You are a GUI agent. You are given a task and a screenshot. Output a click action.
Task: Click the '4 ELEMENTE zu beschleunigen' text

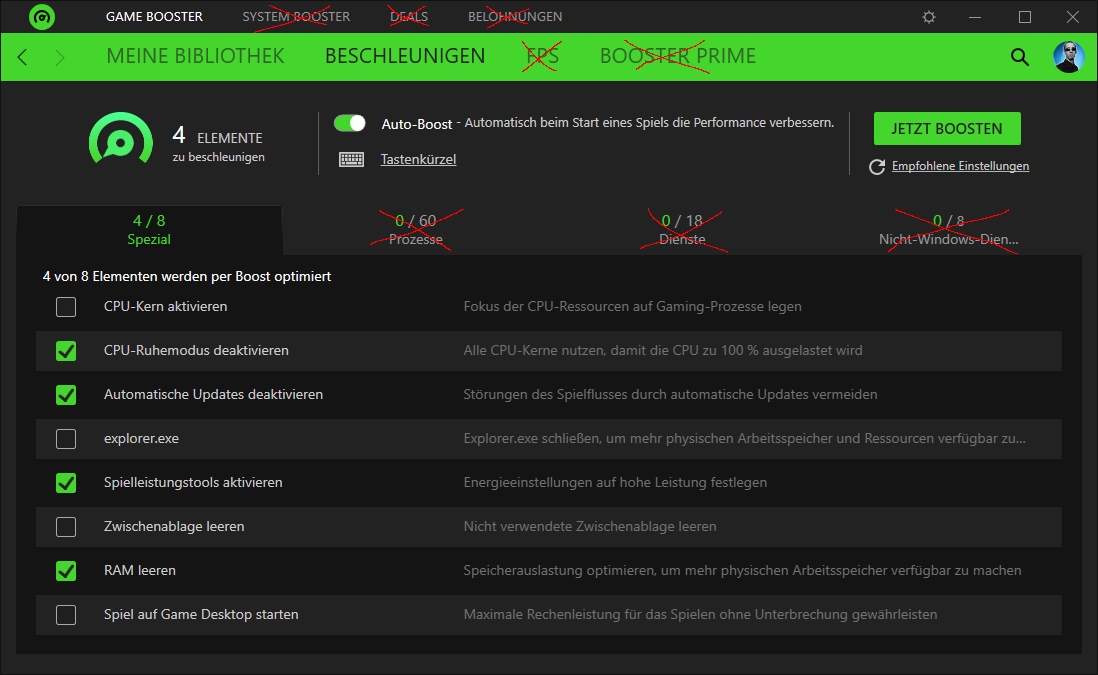(x=218, y=144)
